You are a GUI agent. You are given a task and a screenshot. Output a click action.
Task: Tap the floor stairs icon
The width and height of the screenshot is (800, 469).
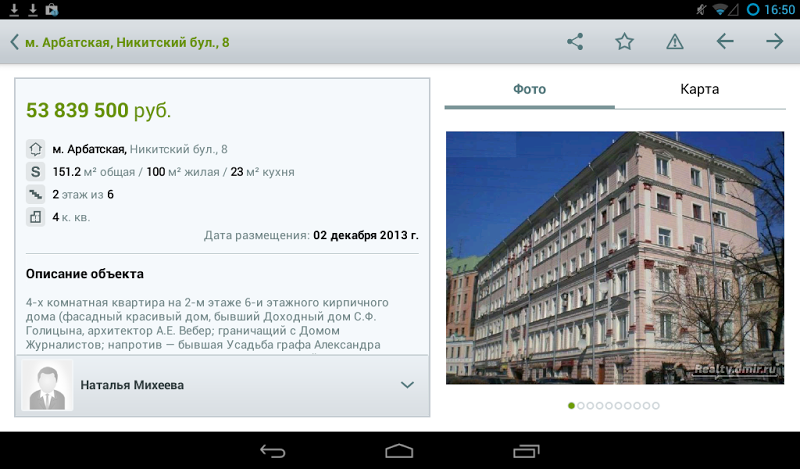click(x=35, y=194)
